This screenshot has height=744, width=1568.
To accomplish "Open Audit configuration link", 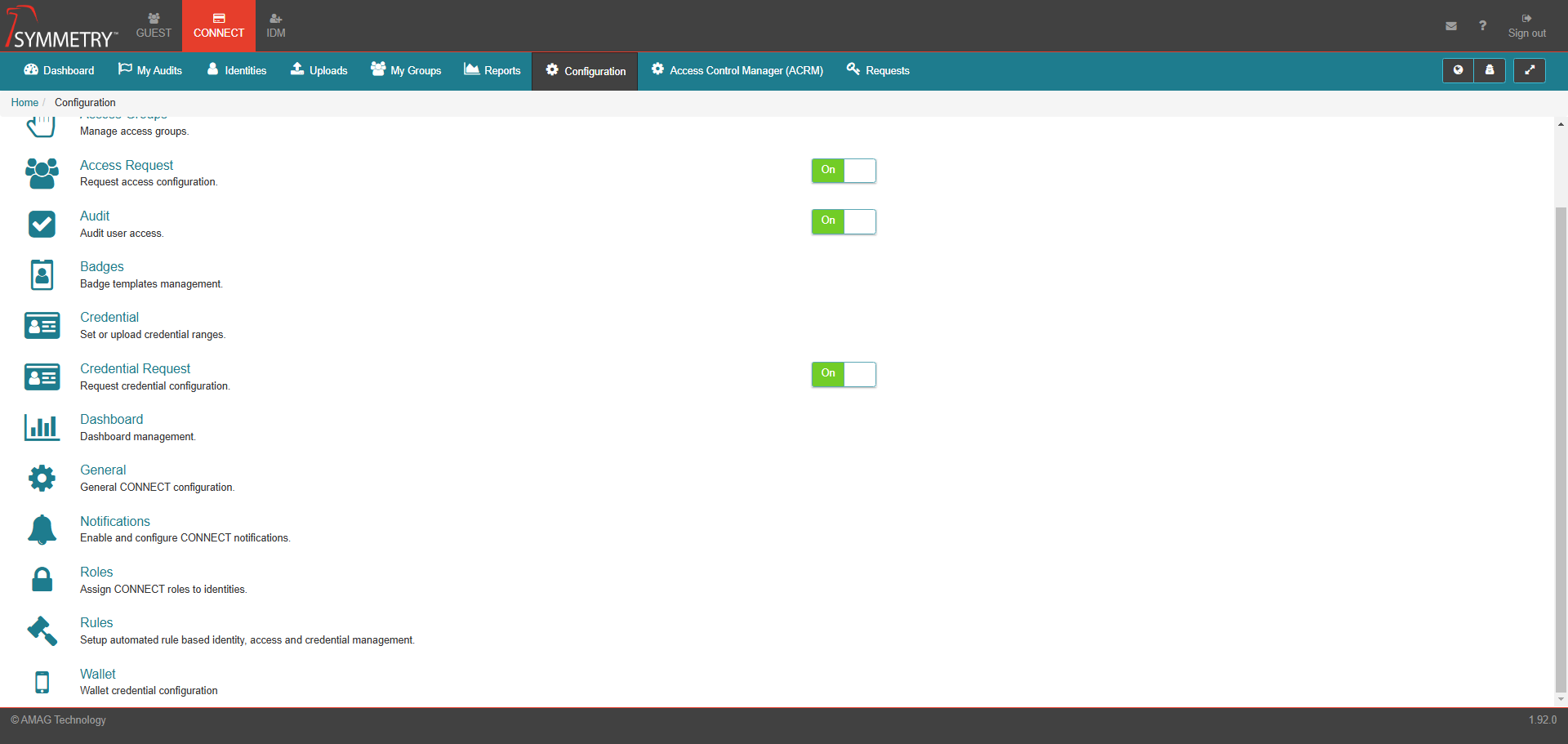I will tap(95, 216).
